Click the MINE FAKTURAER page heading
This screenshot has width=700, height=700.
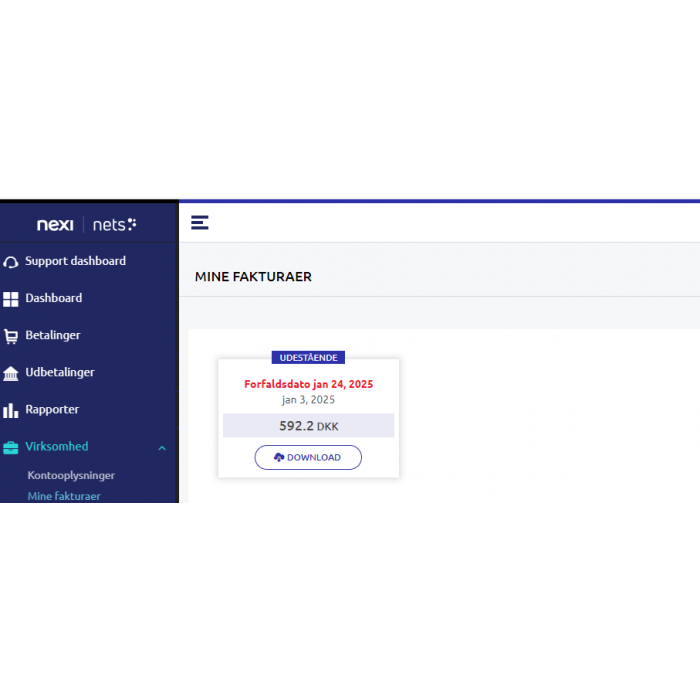click(x=253, y=277)
